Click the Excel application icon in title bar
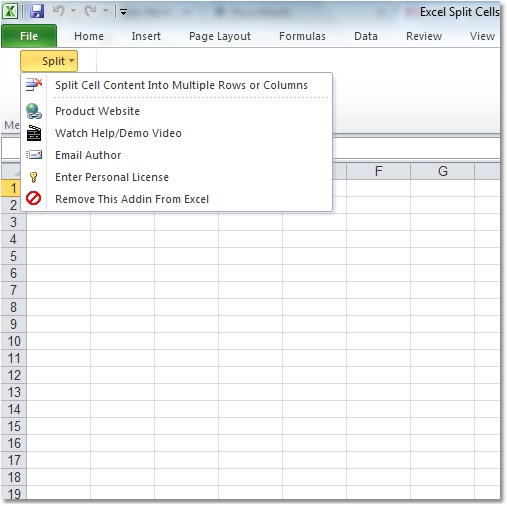 10,11
